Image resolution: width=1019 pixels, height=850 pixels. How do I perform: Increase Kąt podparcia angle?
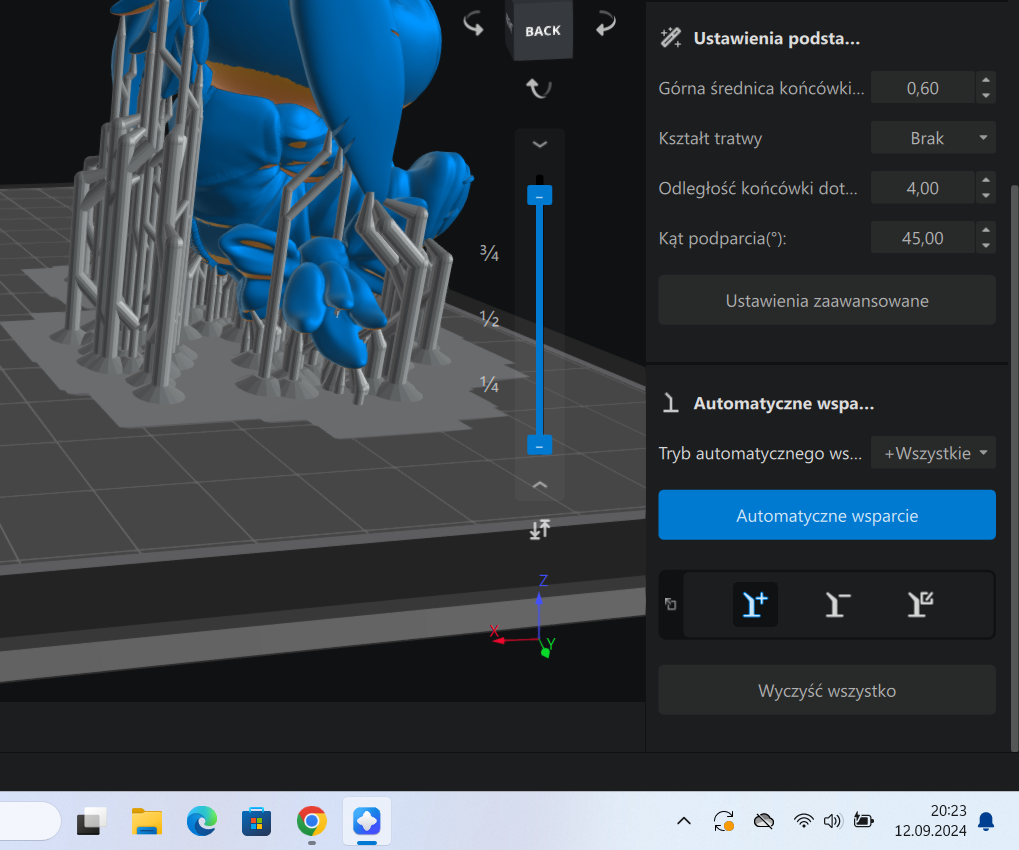(985, 230)
